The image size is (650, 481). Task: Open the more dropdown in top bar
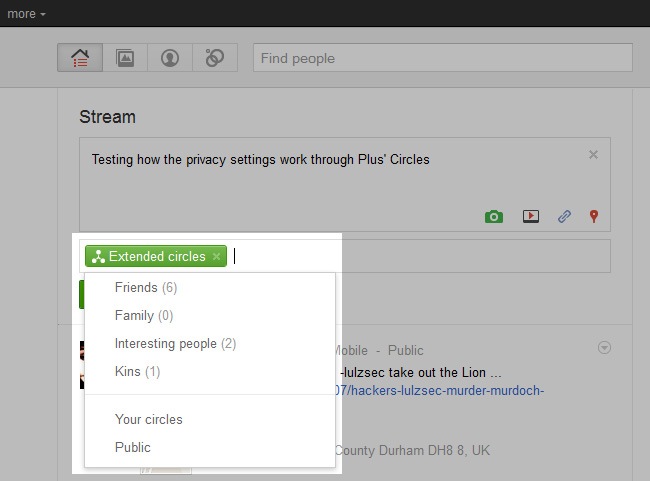click(25, 14)
